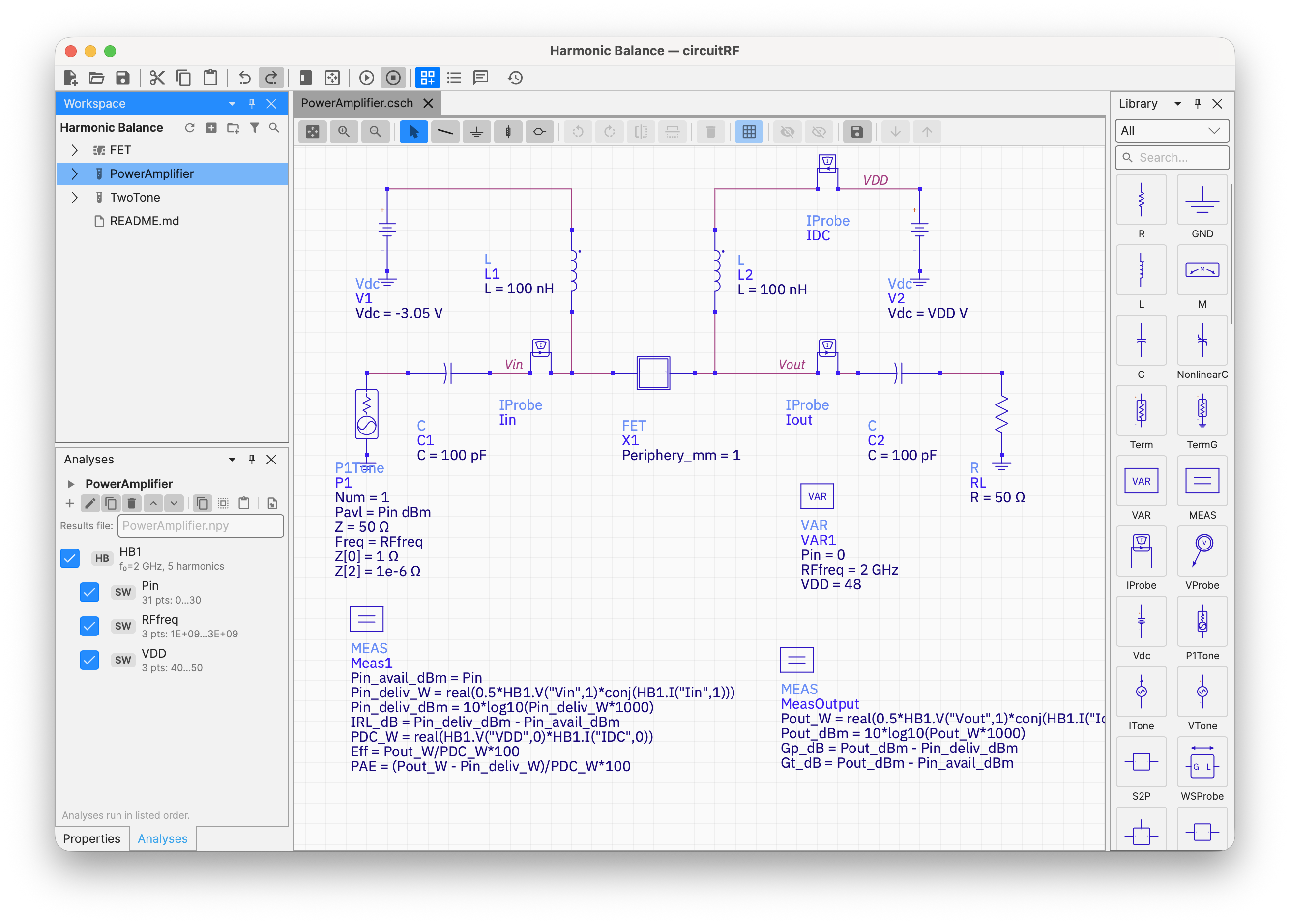This screenshot has height=924, width=1290.
Task: Click the zoom in magnifier on schematic toolbar
Action: coord(344,132)
